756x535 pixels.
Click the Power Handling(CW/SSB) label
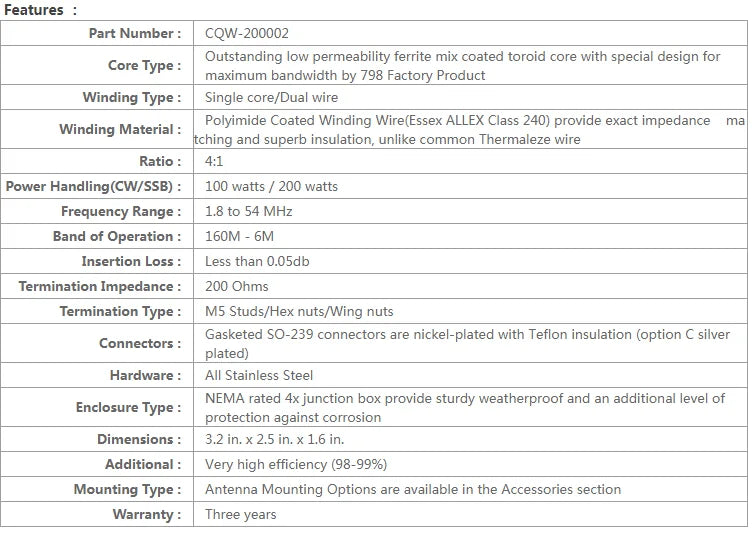[94, 186]
